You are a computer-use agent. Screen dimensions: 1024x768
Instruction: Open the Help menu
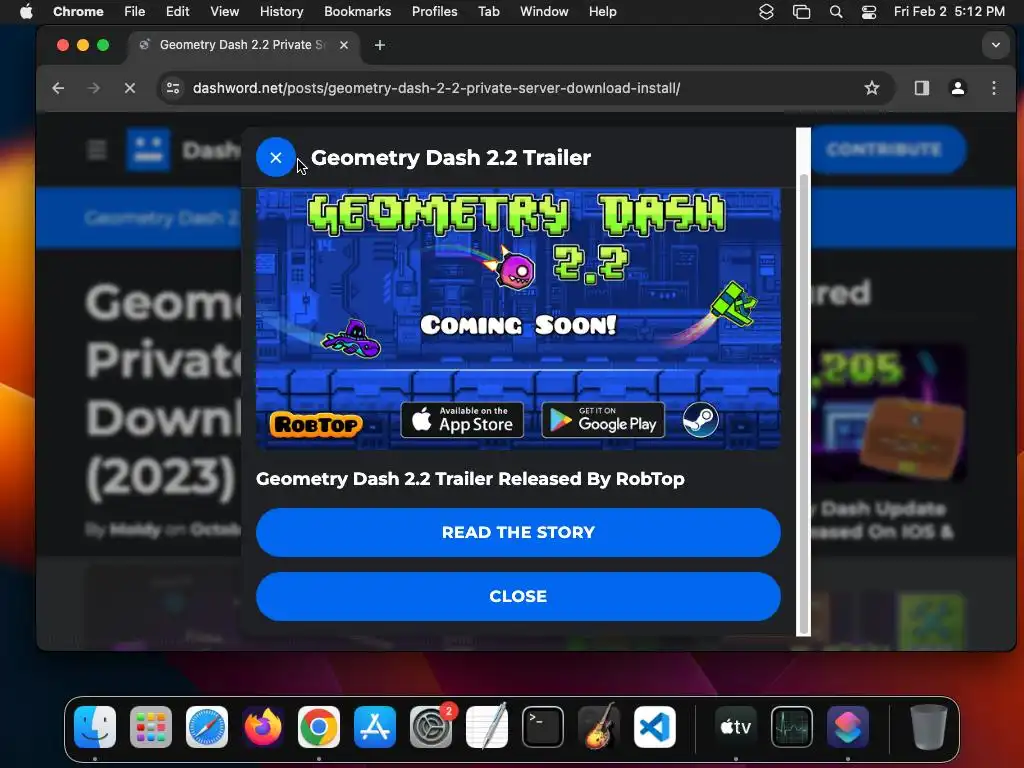pos(602,12)
